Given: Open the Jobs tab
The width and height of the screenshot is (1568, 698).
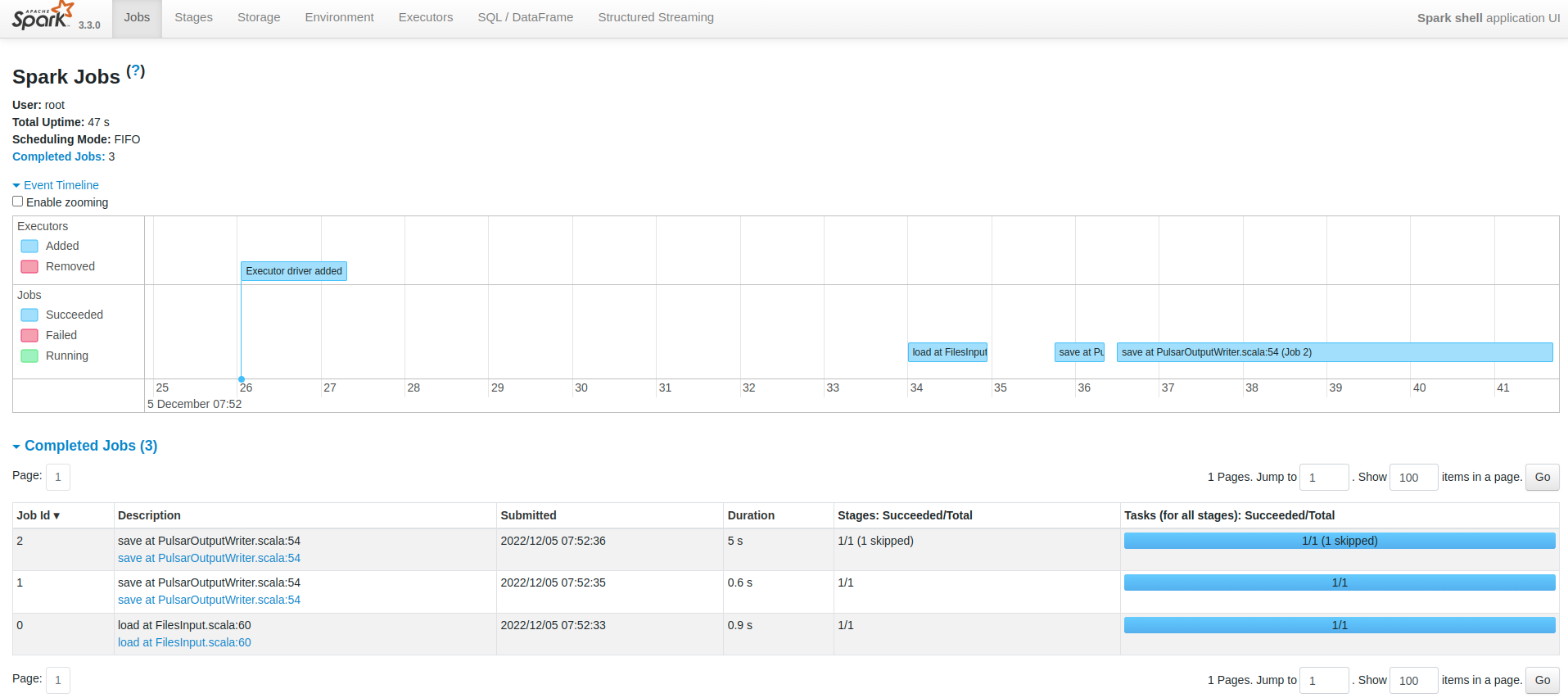Looking at the screenshot, I should point(137,17).
